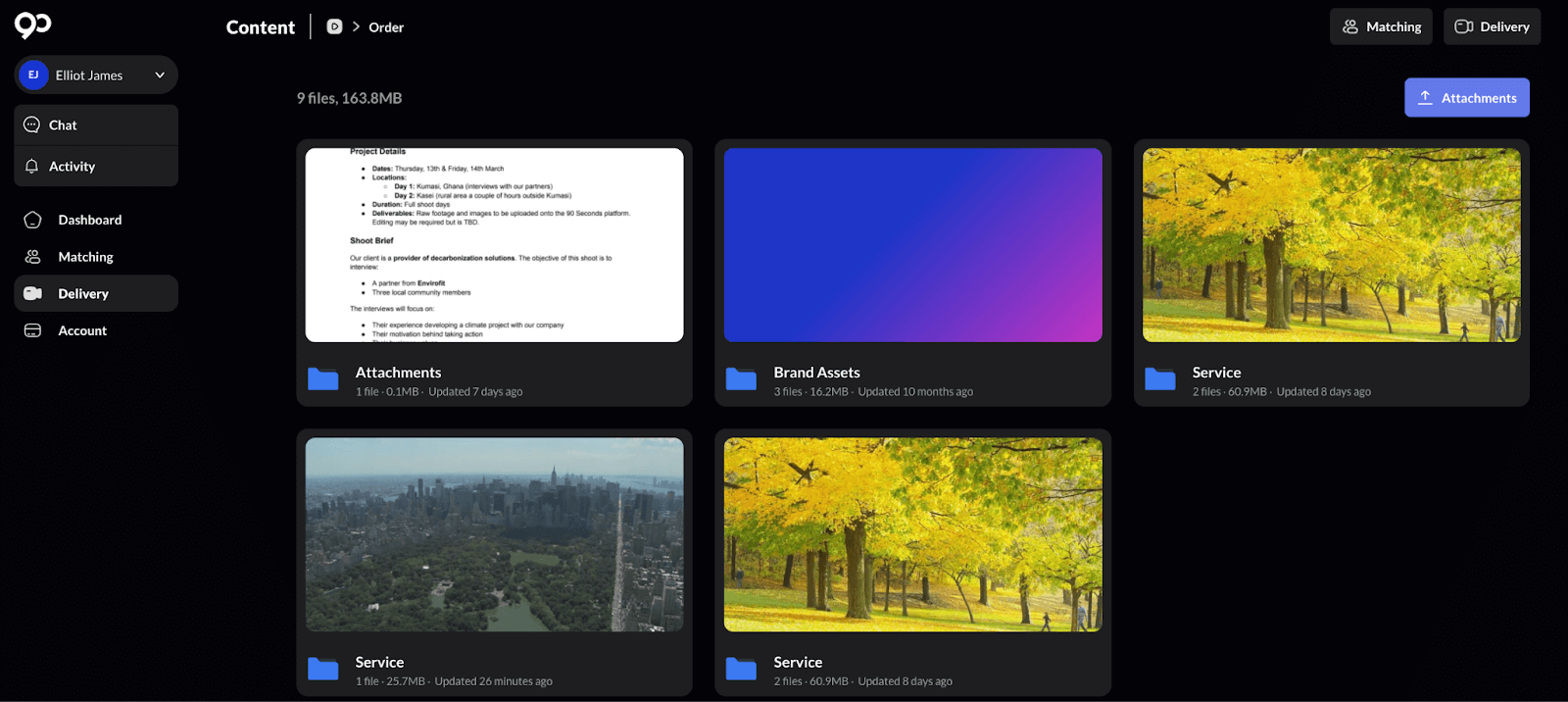Open the aerial city view Service thumbnail
Screen dimensions: 1568x702
click(x=494, y=534)
